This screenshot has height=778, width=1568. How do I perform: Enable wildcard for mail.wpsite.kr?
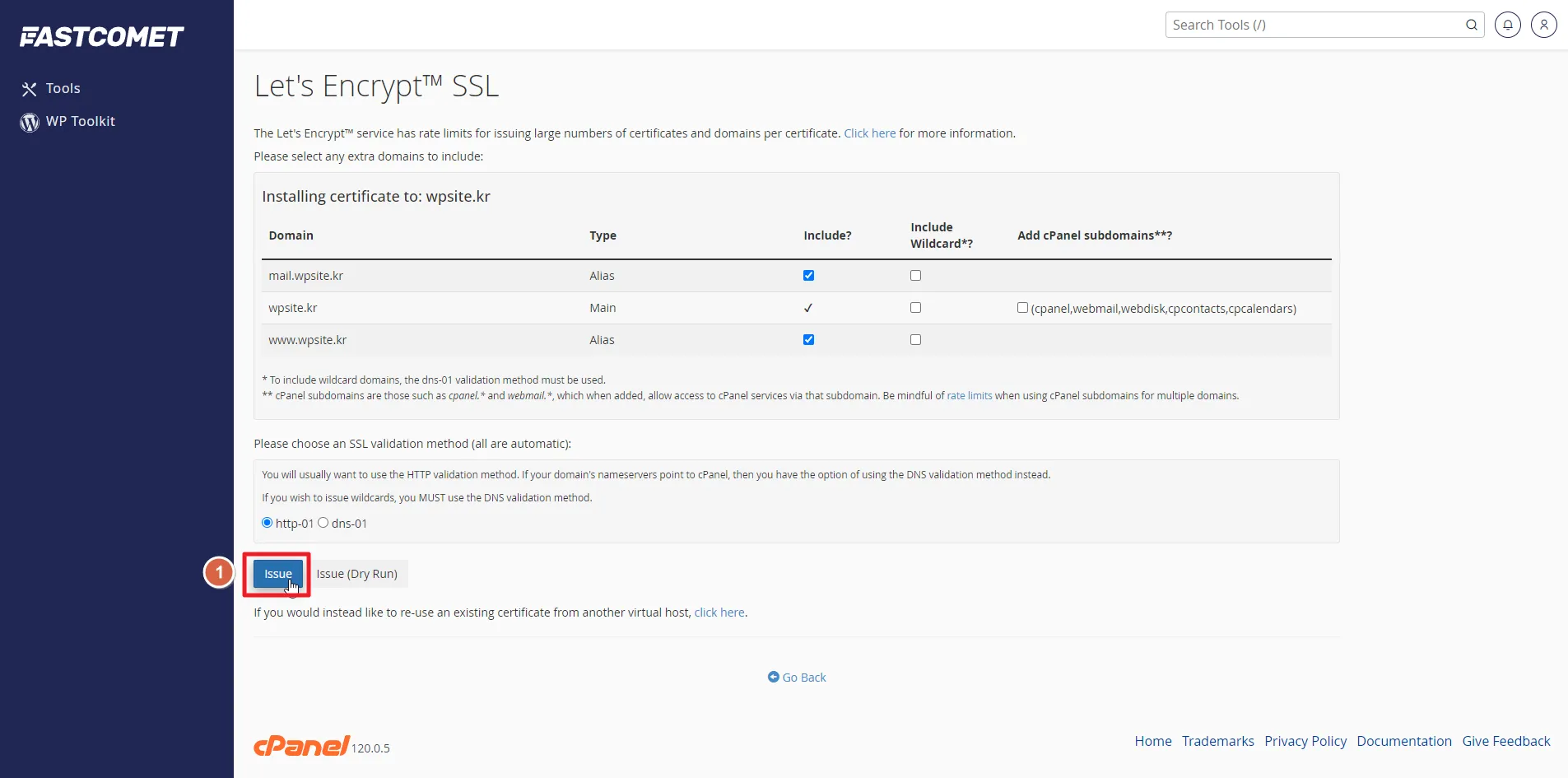(x=915, y=276)
